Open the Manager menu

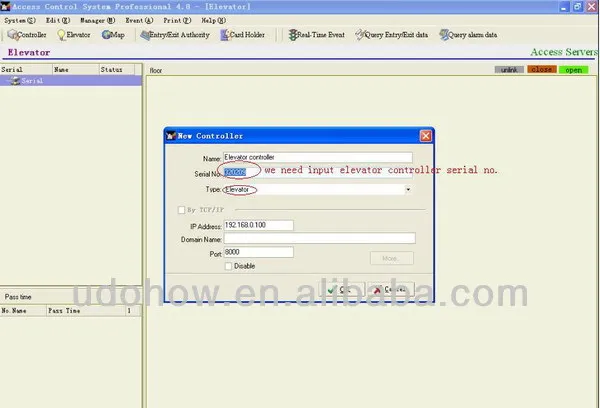[98, 20]
